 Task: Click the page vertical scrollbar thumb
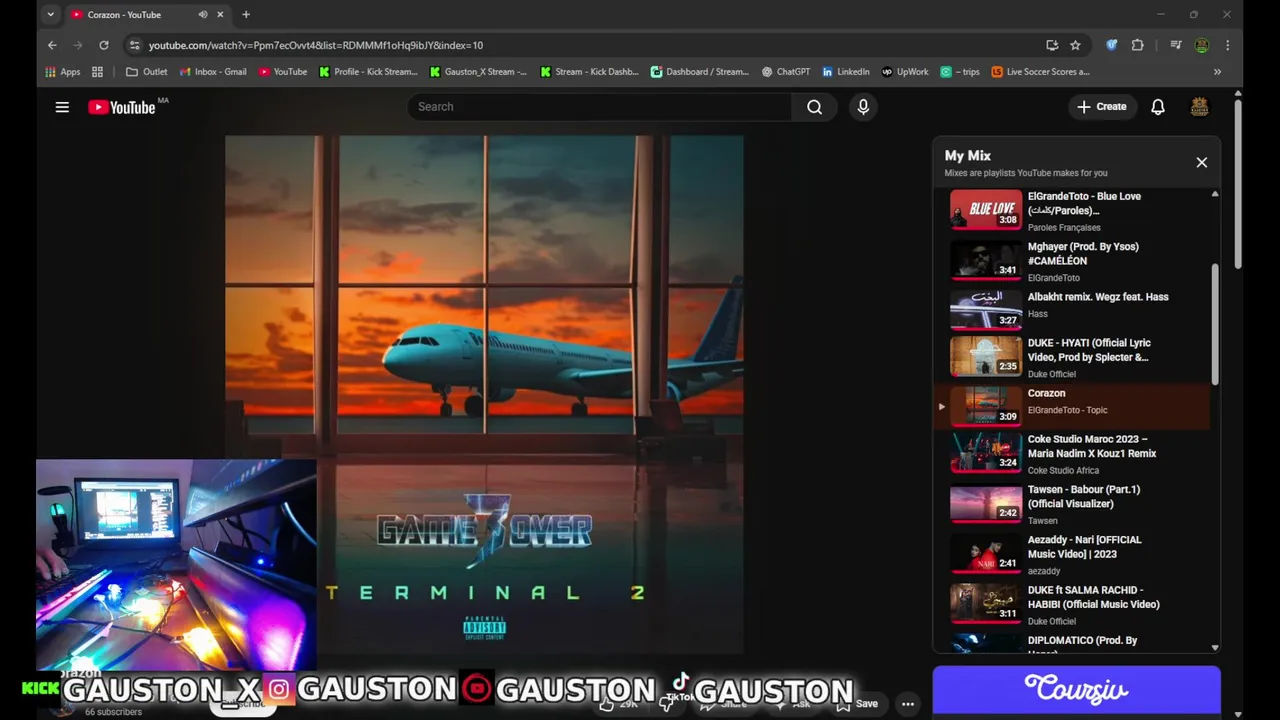1238,182
